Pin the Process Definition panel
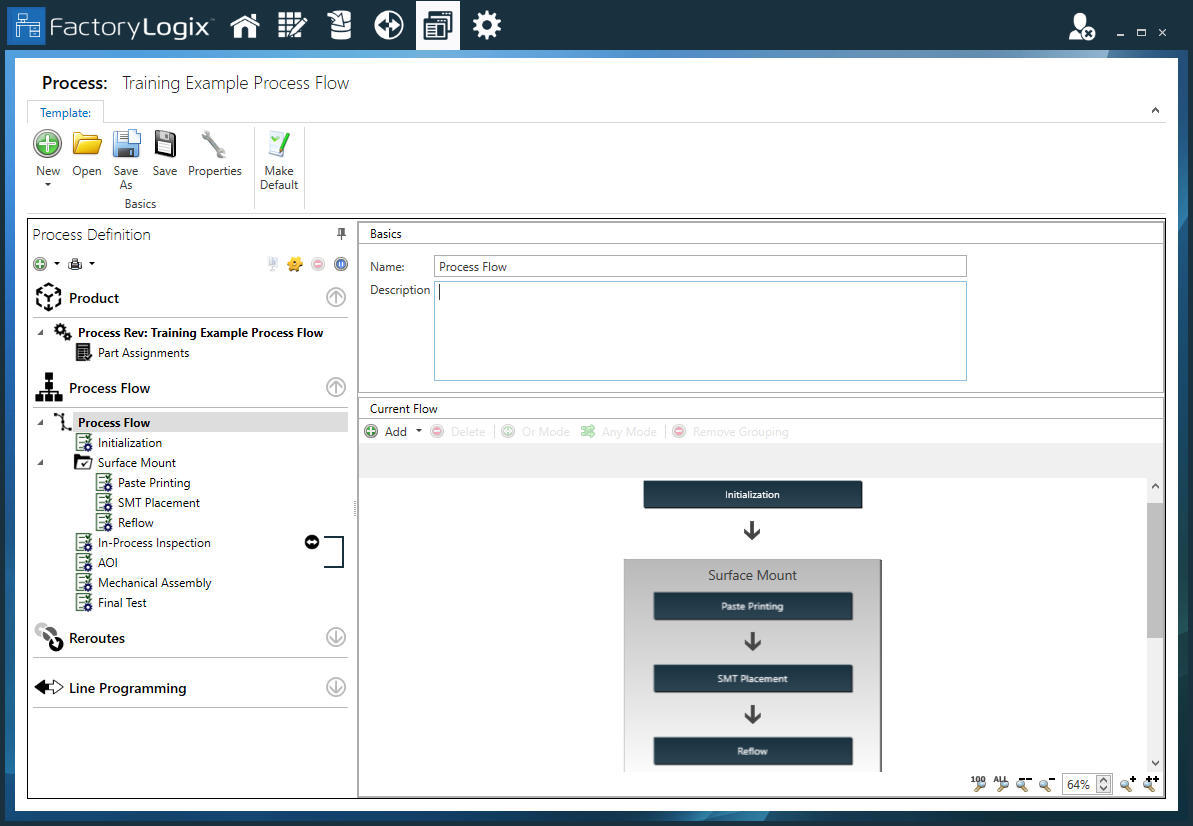 click(x=341, y=233)
